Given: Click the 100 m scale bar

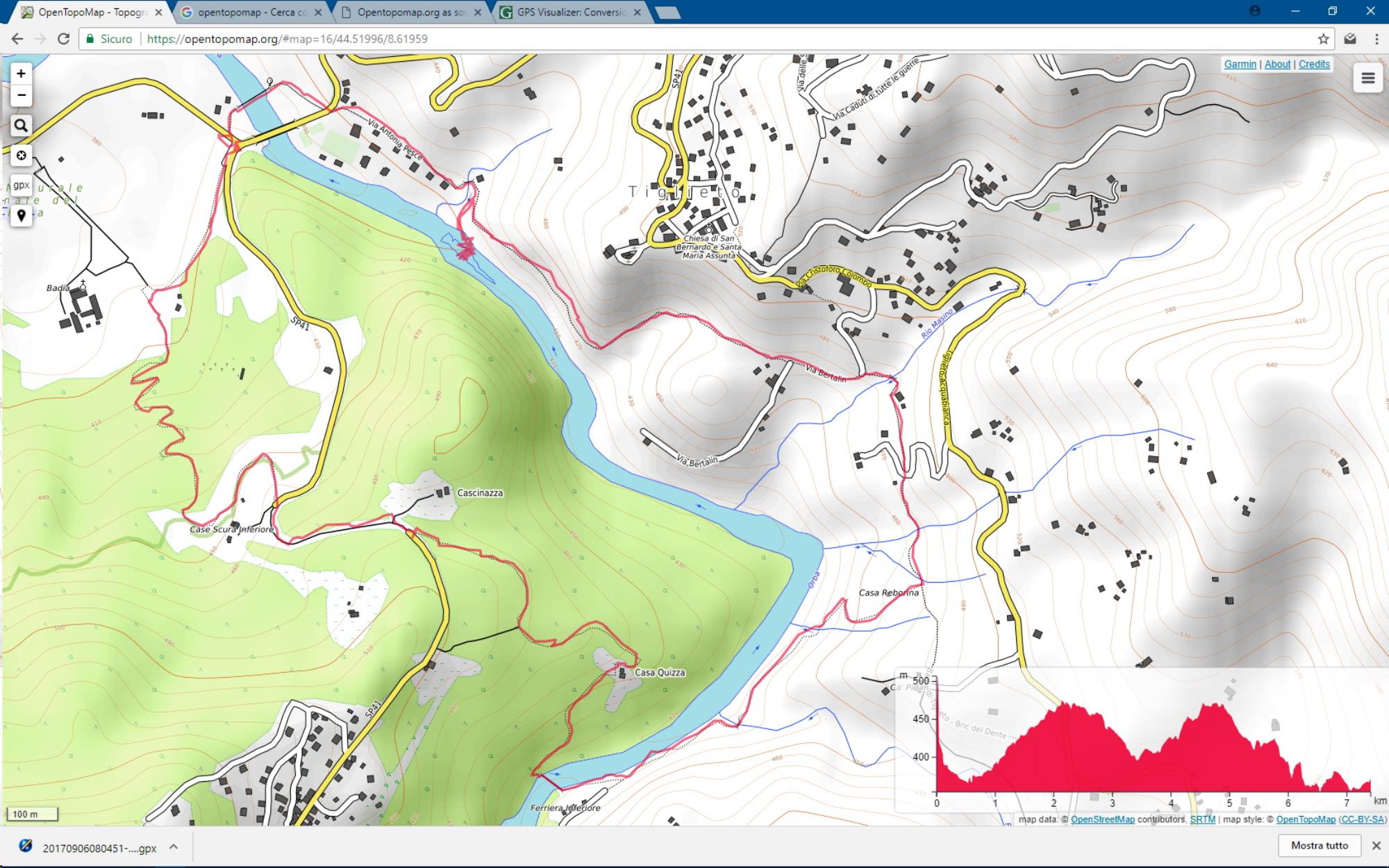Looking at the screenshot, I should pyautogui.click(x=31, y=814).
